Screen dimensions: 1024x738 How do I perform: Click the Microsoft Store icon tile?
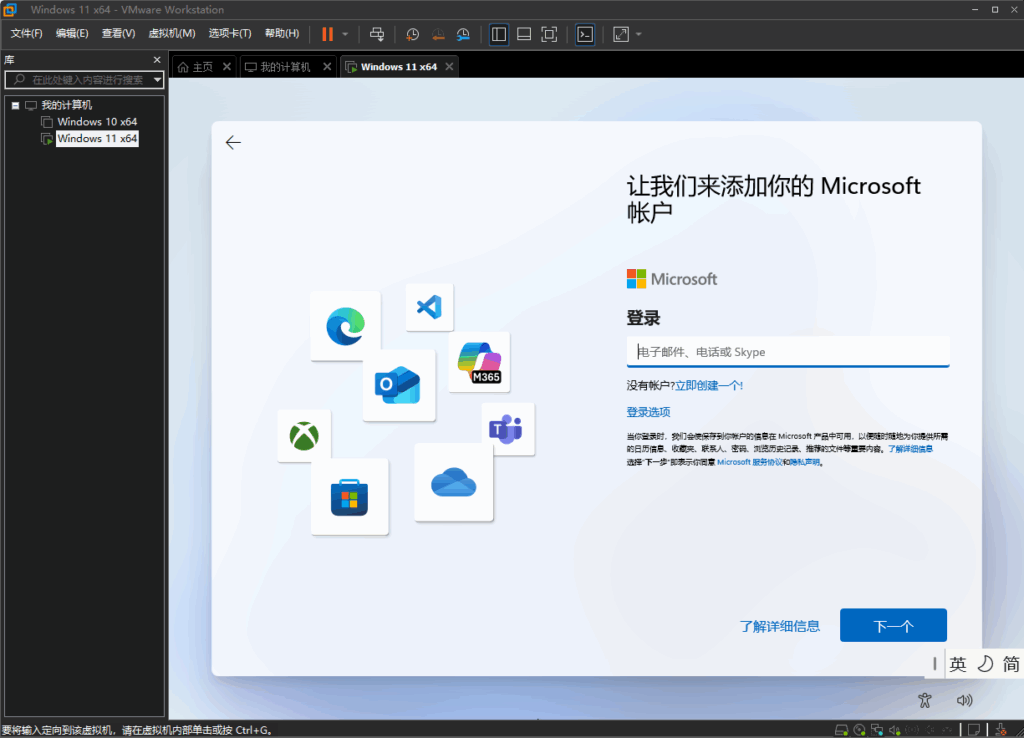(x=349, y=497)
